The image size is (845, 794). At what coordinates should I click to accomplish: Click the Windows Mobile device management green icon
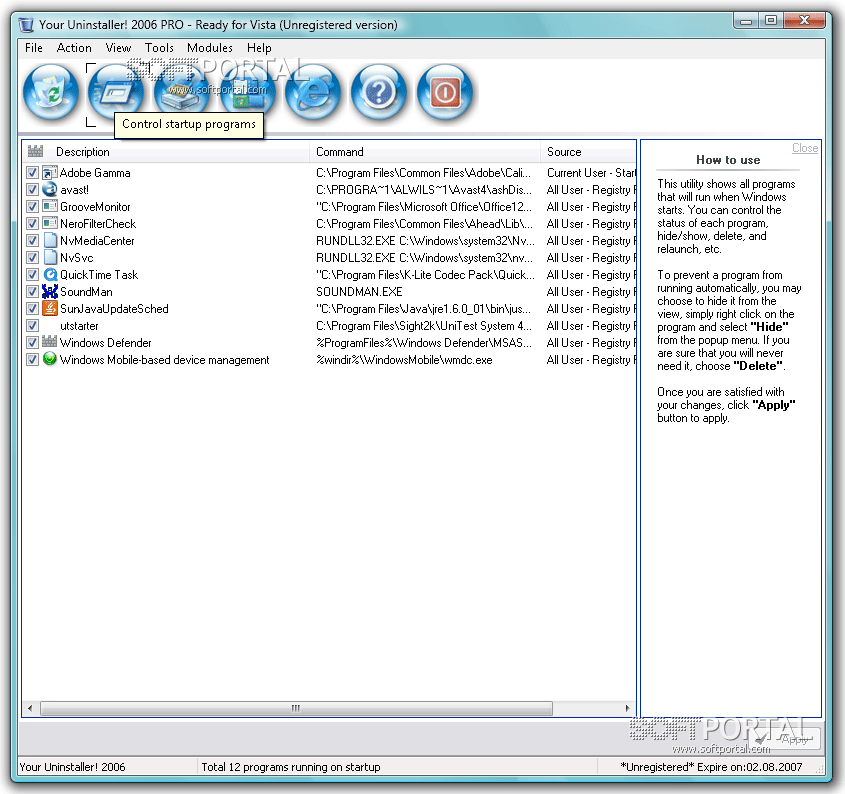coord(50,359)
